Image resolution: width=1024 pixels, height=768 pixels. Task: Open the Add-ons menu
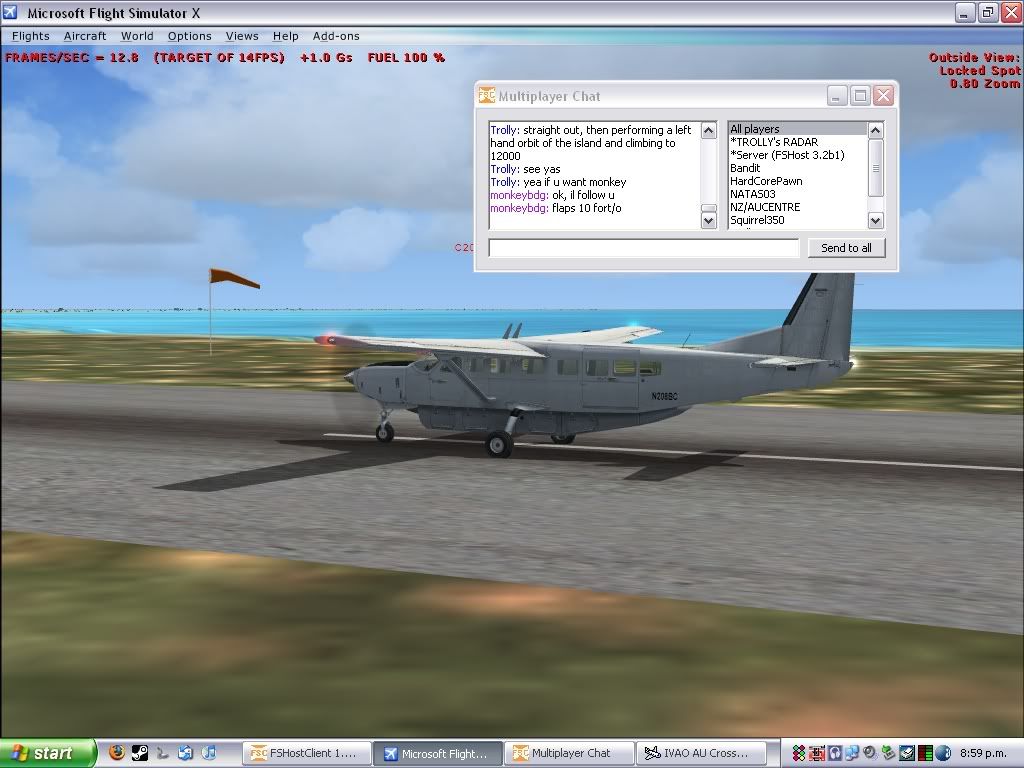[336, 36]
